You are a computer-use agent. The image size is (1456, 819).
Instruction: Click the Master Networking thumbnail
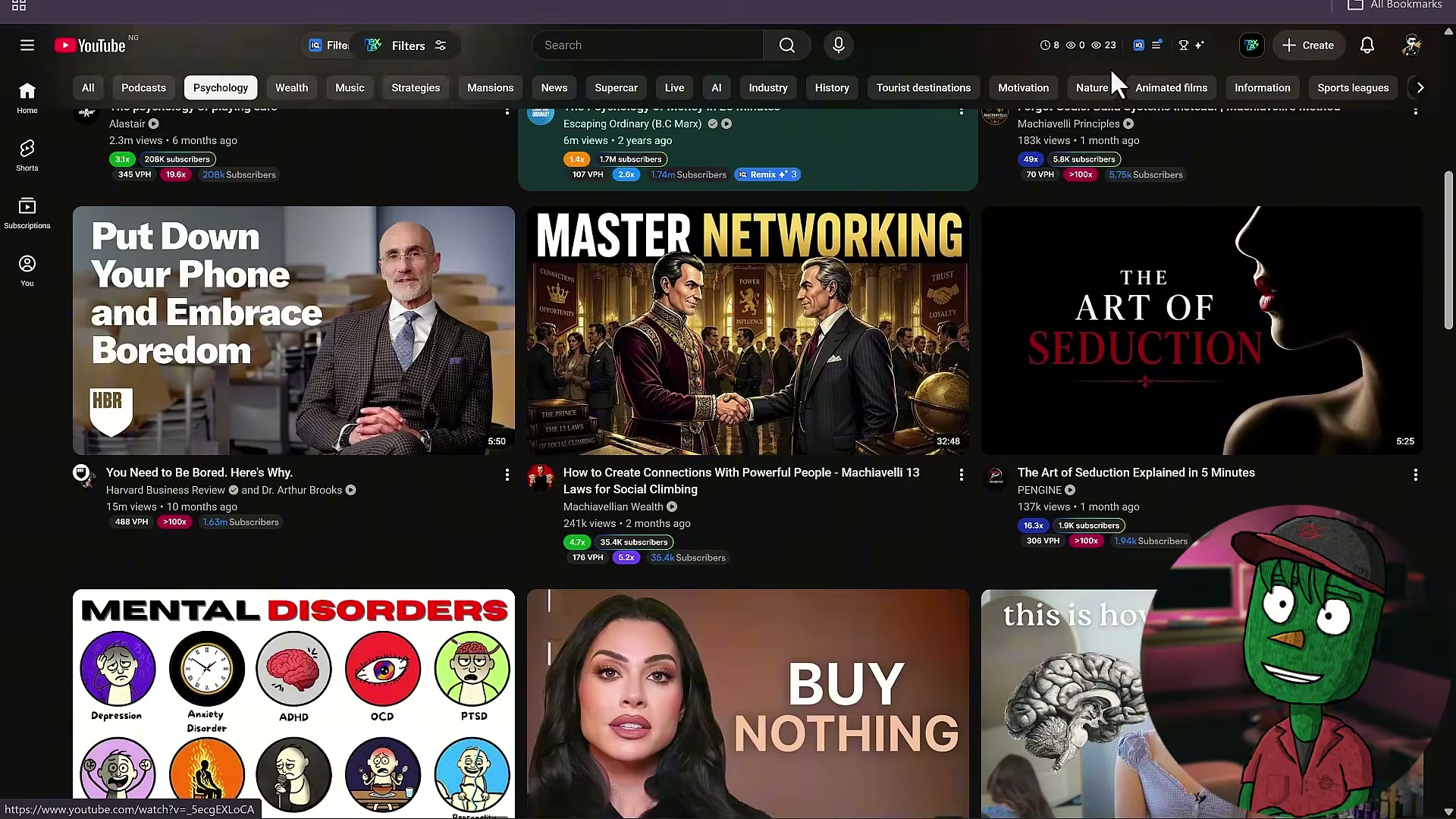(x=748, y=331)
